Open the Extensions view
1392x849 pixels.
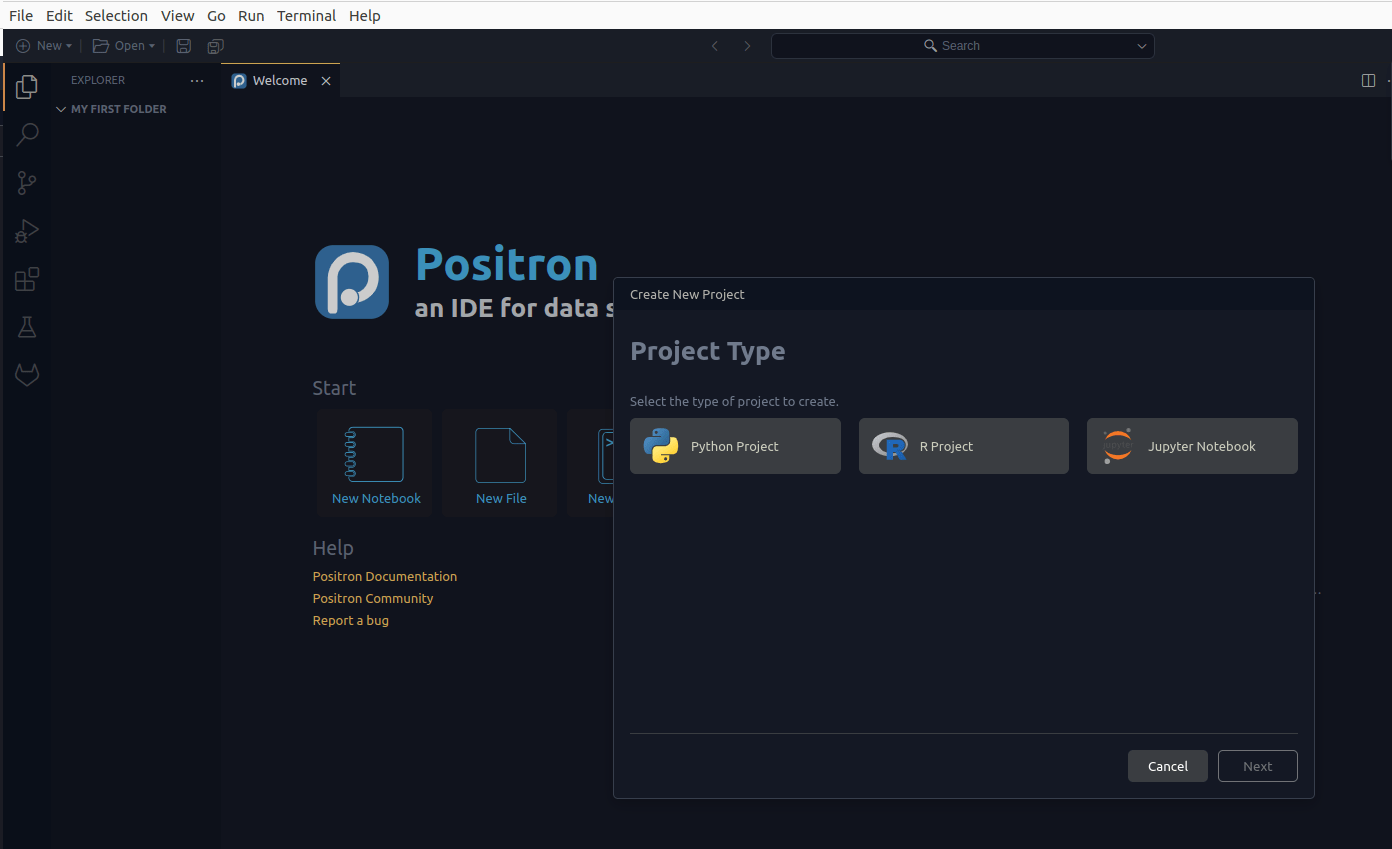26,279
